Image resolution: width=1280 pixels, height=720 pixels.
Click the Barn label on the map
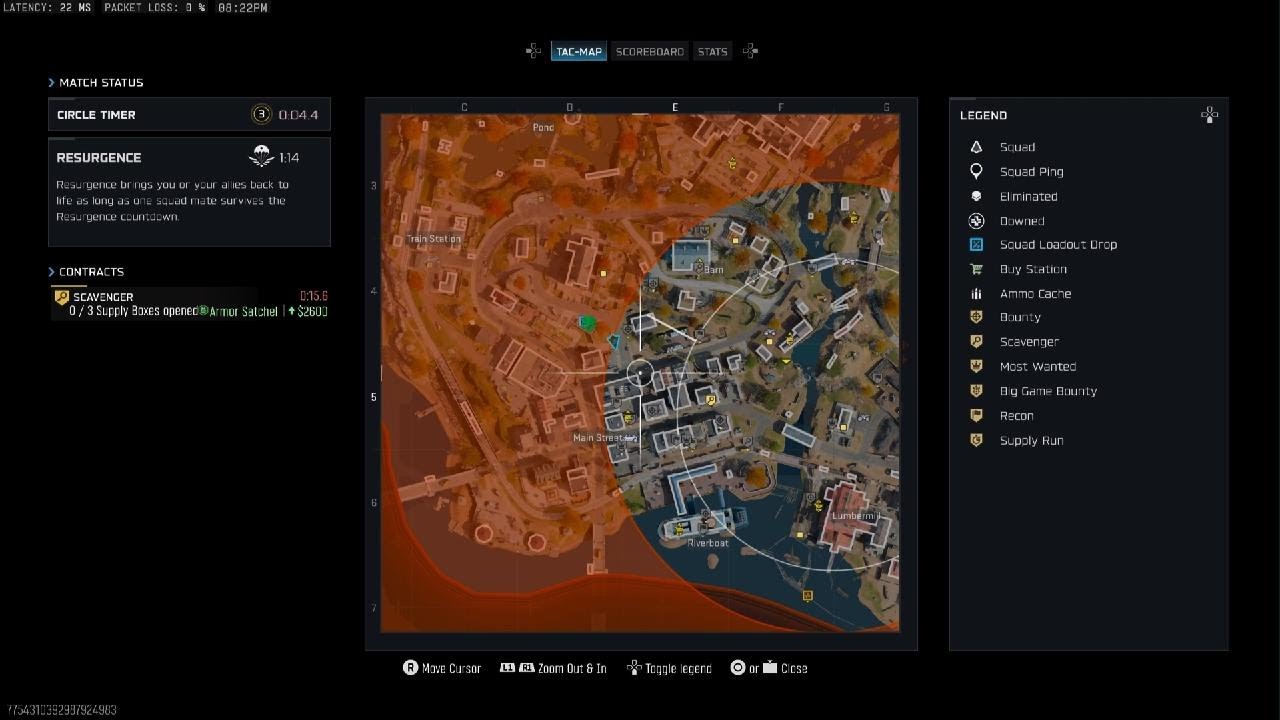click(713, 270)
